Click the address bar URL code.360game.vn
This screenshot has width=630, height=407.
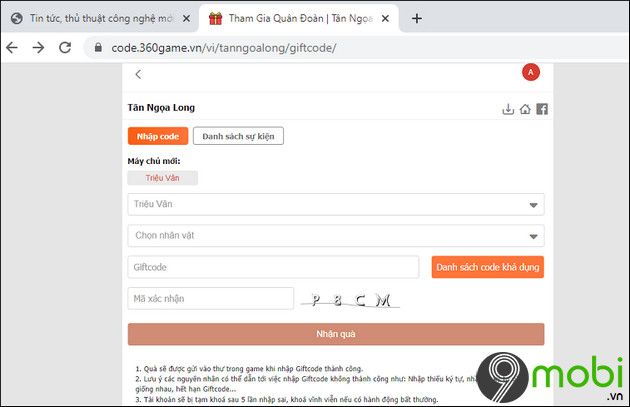point(223,48)
